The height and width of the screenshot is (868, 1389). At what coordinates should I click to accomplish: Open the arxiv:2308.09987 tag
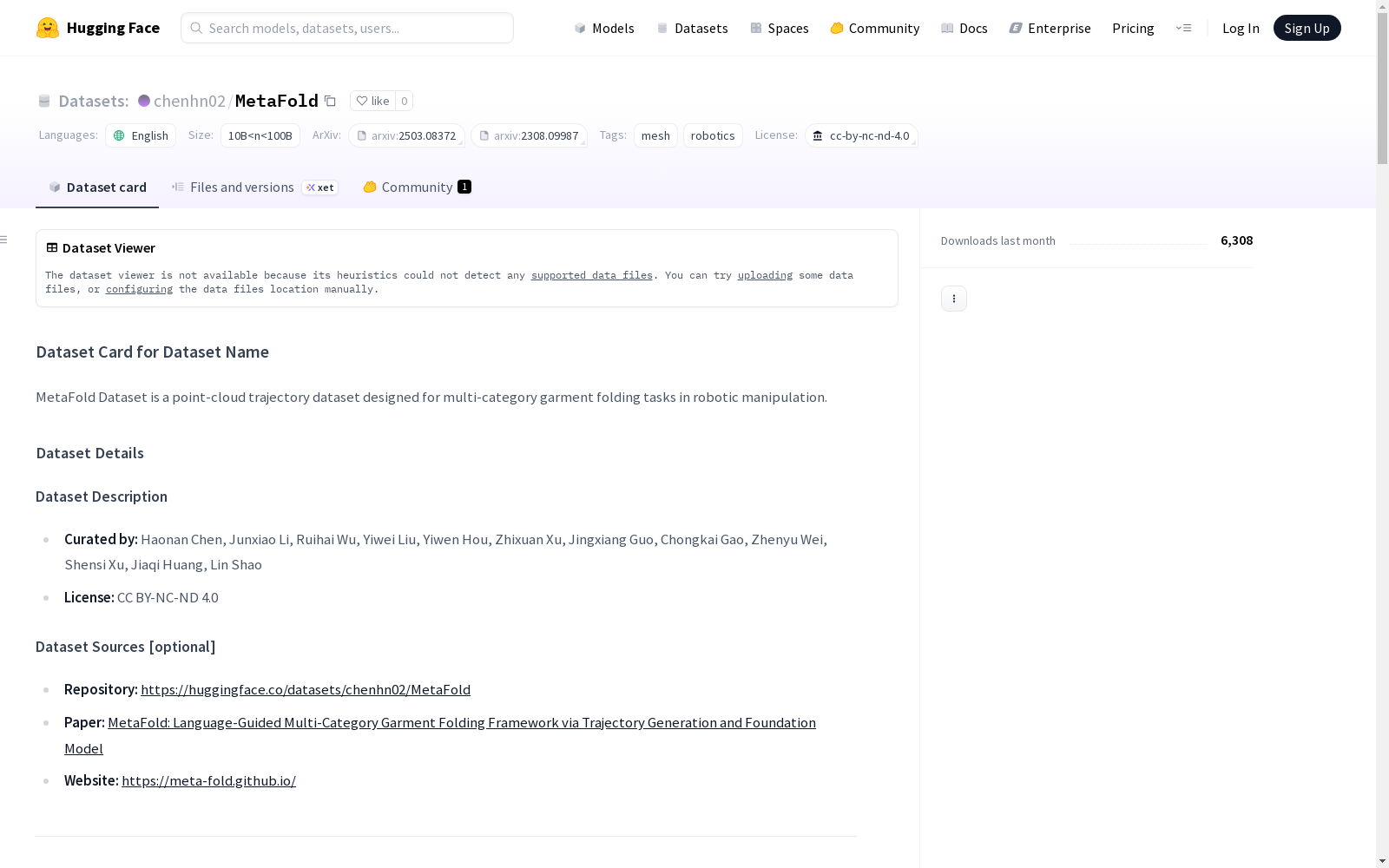click(529, 135)
